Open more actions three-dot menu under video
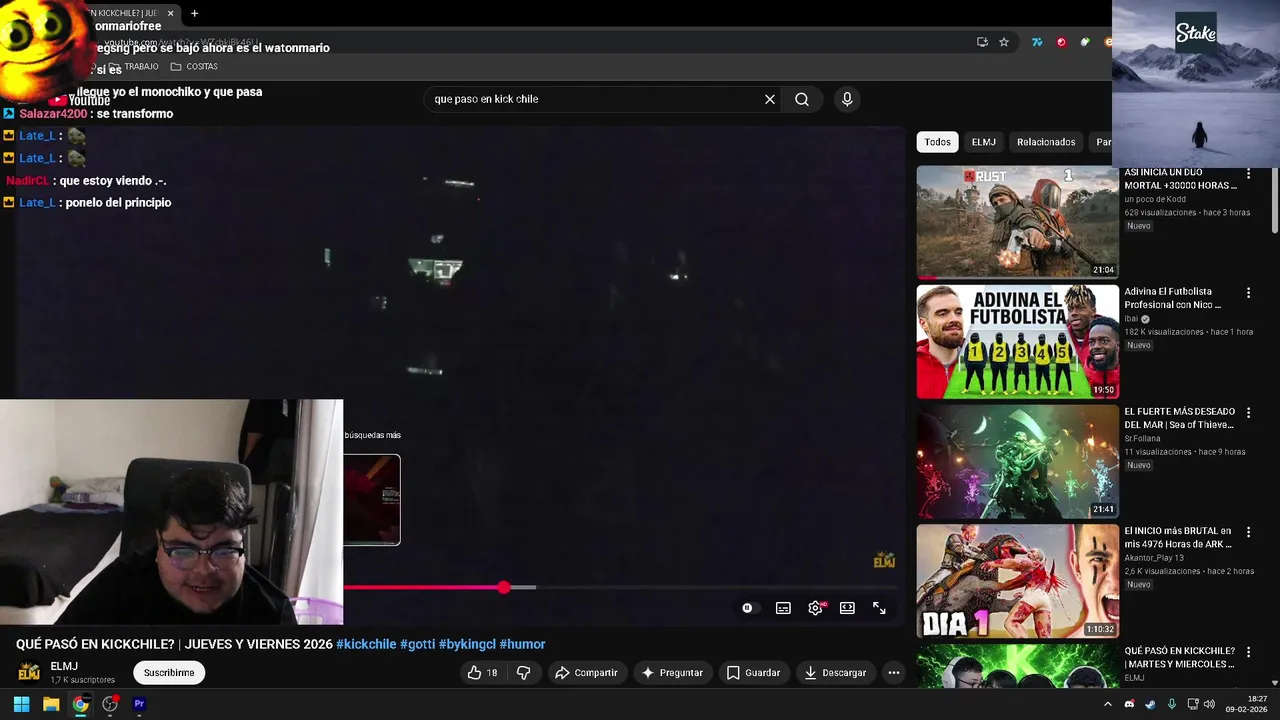 point(894,673)
